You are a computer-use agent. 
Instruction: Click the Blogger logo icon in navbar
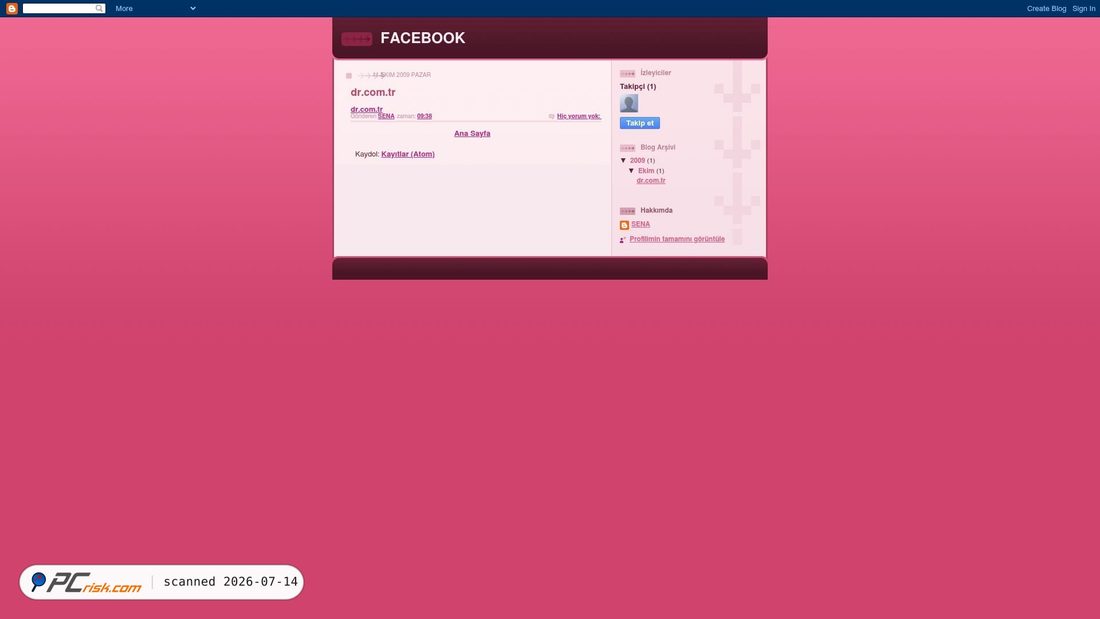12,8
